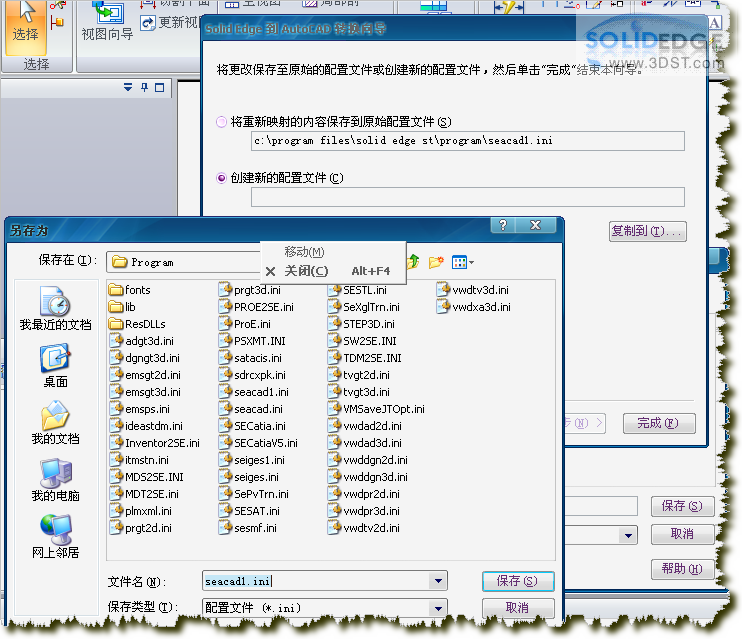742x639 pixels.
Task: Pin the side panel with pushpin icon
Action: click(x=144, y=87)
